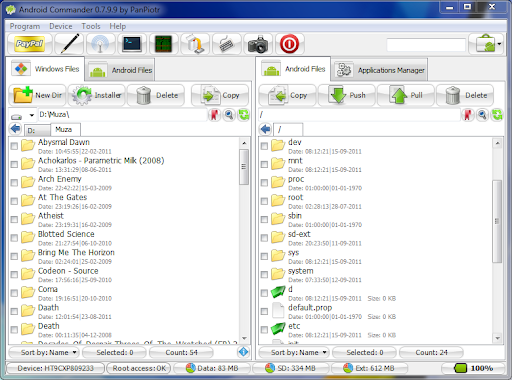Image resolution: width=512 pixels, height=380 pixels.
Task: Click the Ext: 612 MB chart icon
Action: click(348, 368)
